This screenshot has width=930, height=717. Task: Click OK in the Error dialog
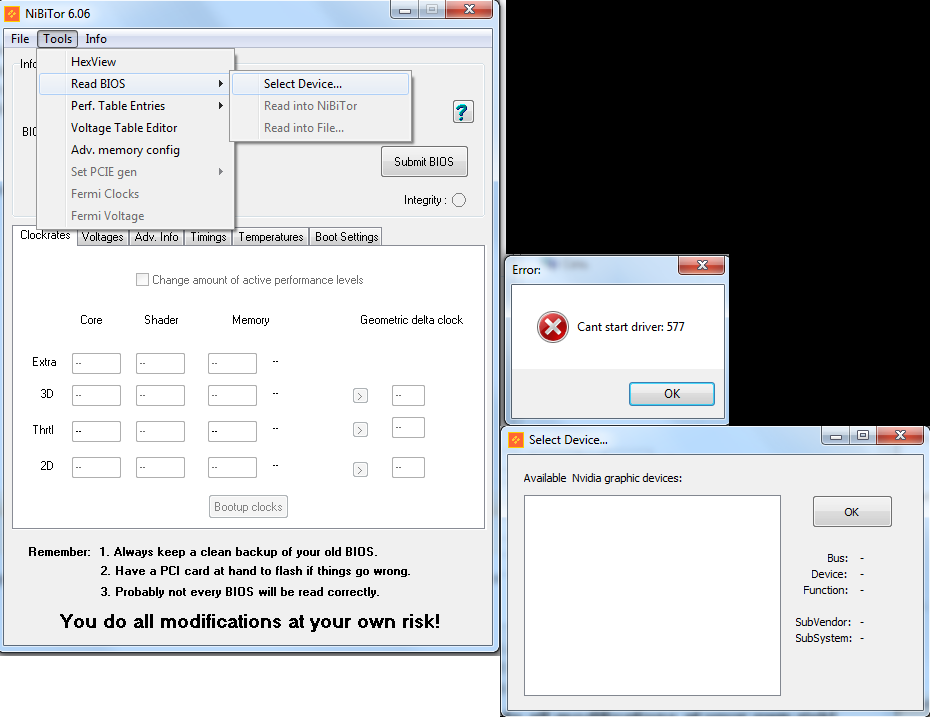(x=671, y=394)
